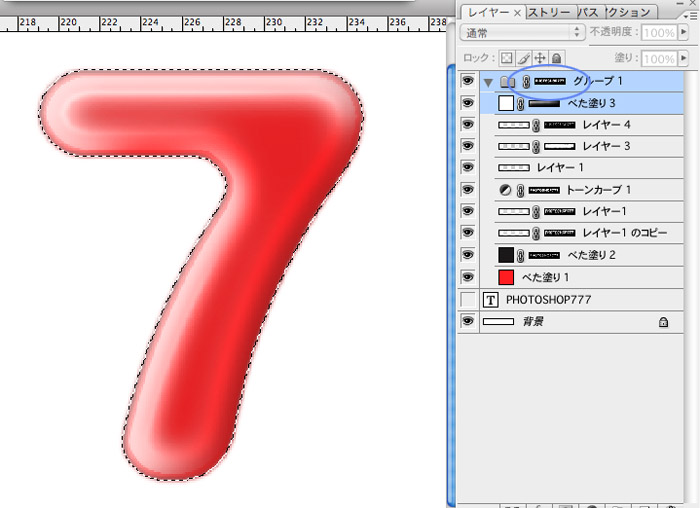Click the lock all padlock icon
Viewport: 700px width, 508px height.
pyautogui.click(x=556, y=59)
